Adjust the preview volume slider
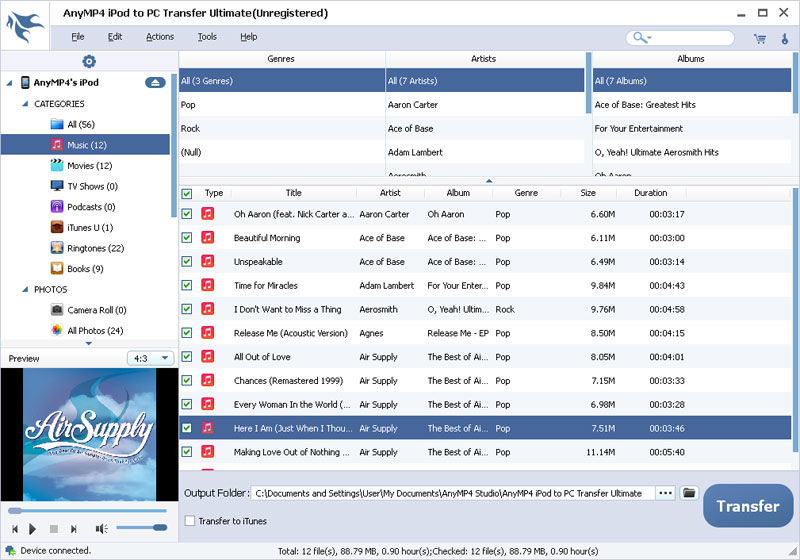This screenshot has width=800, height=560. click(142, 527)
